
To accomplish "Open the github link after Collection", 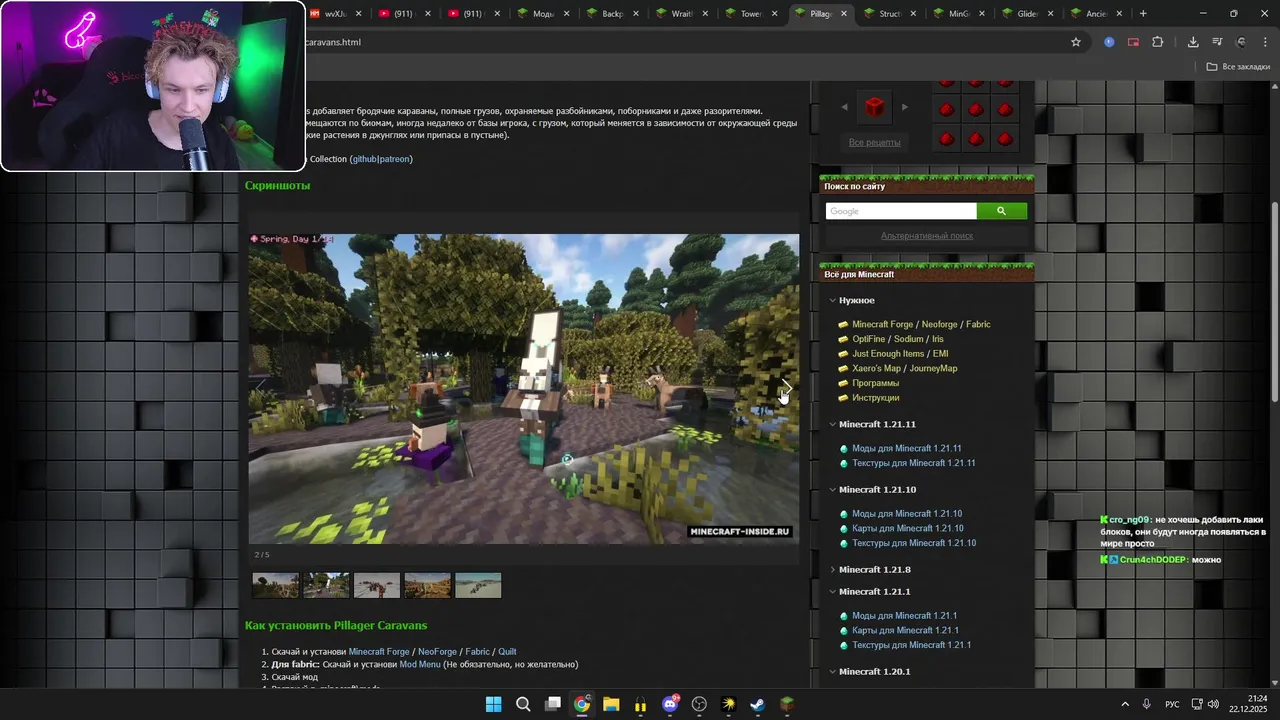I will tap(364, 159).
